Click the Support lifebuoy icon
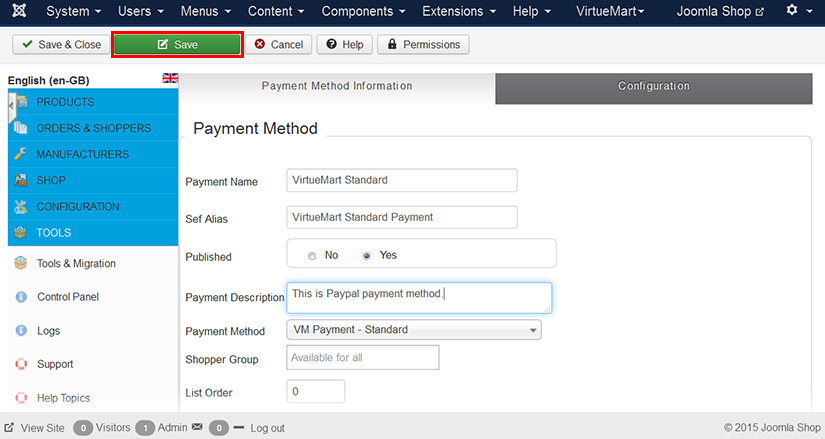The height and width of the screenshot is (439, 825). tap(20, 364)
